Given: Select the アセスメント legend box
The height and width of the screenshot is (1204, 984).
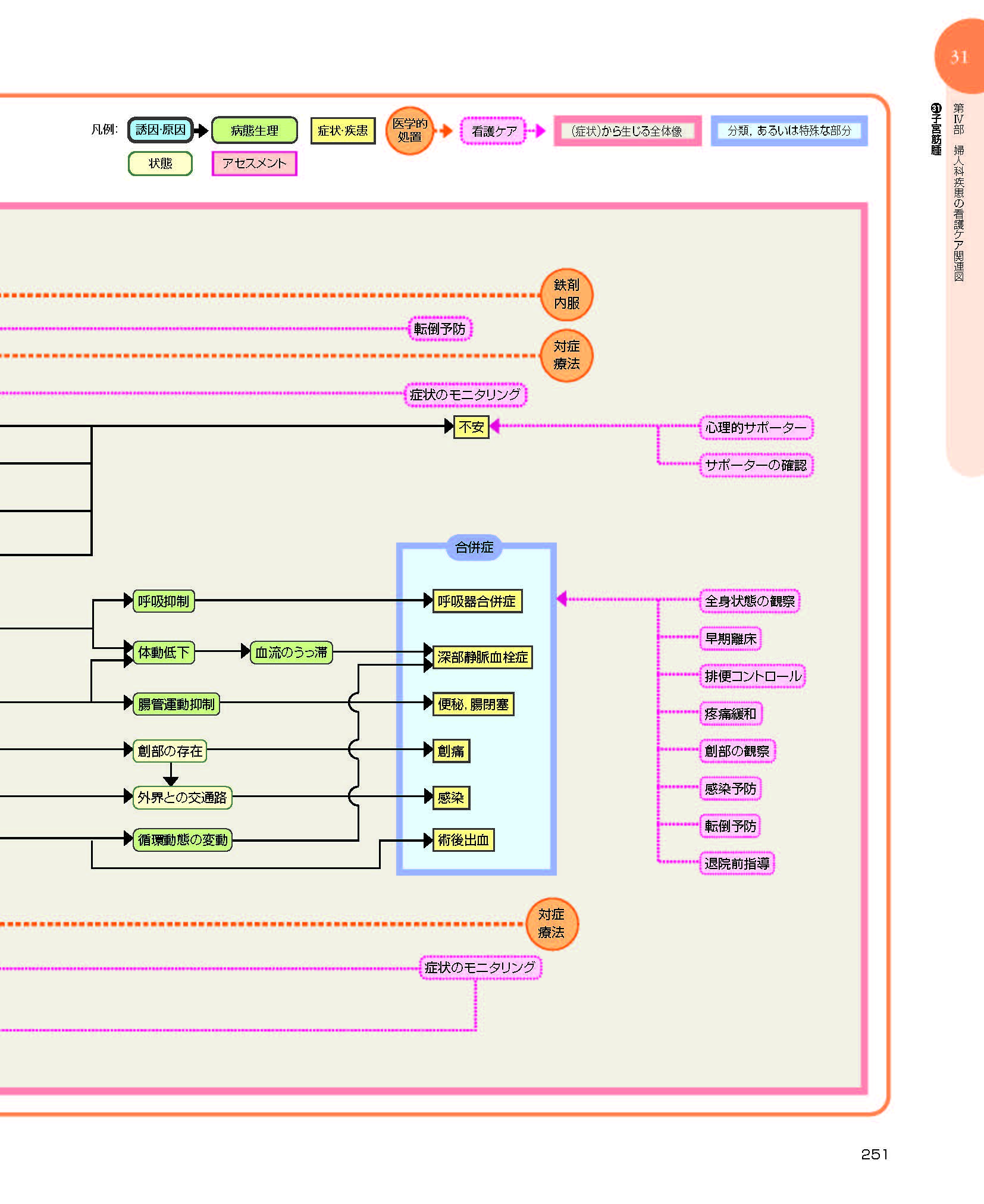Looking at the screenshot, I should [254, 164].
